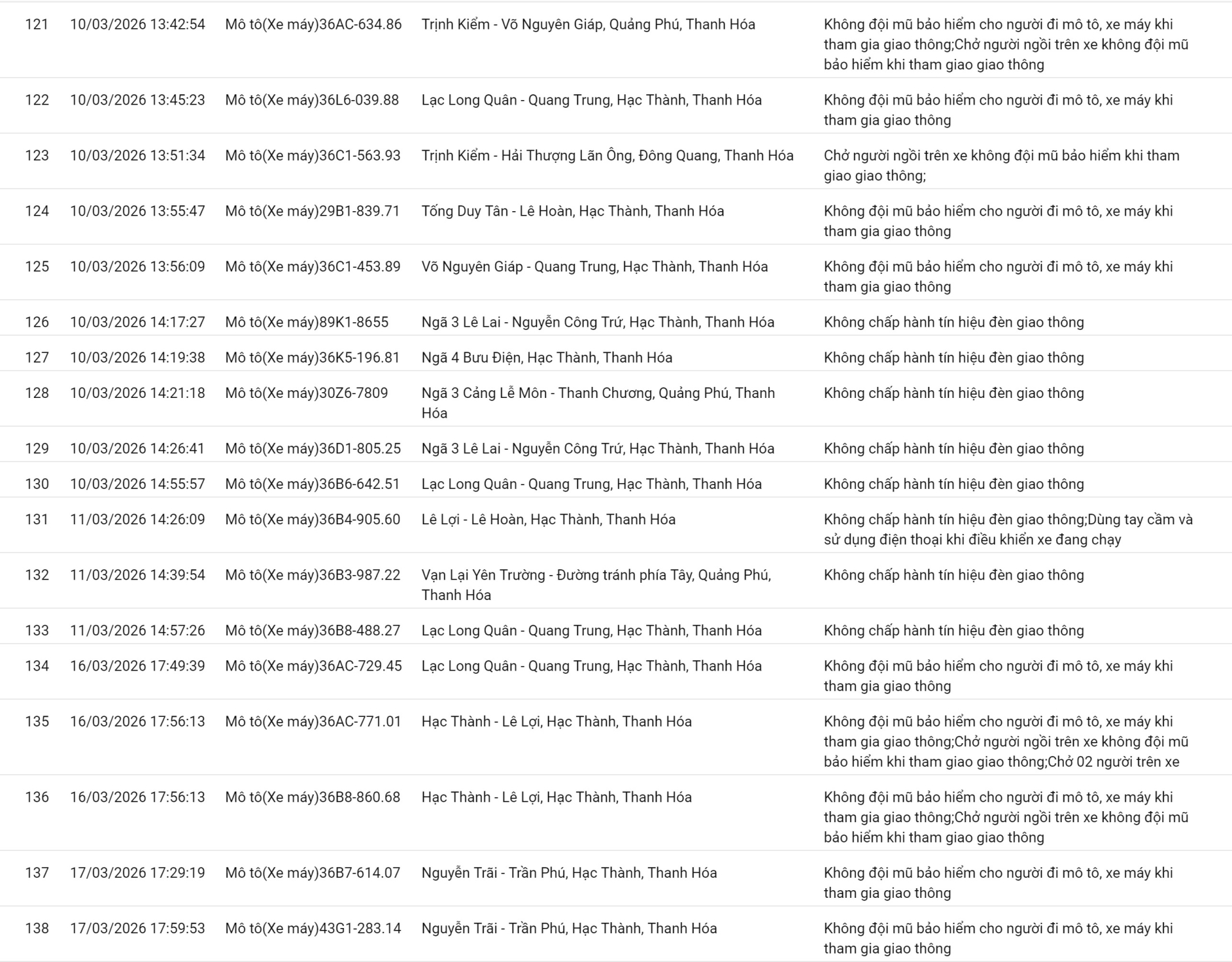Click timestamp 16/03/2026 17:49:39
Image resolution: width=1232 pixels, height=962 pixels.
(137, 666)
